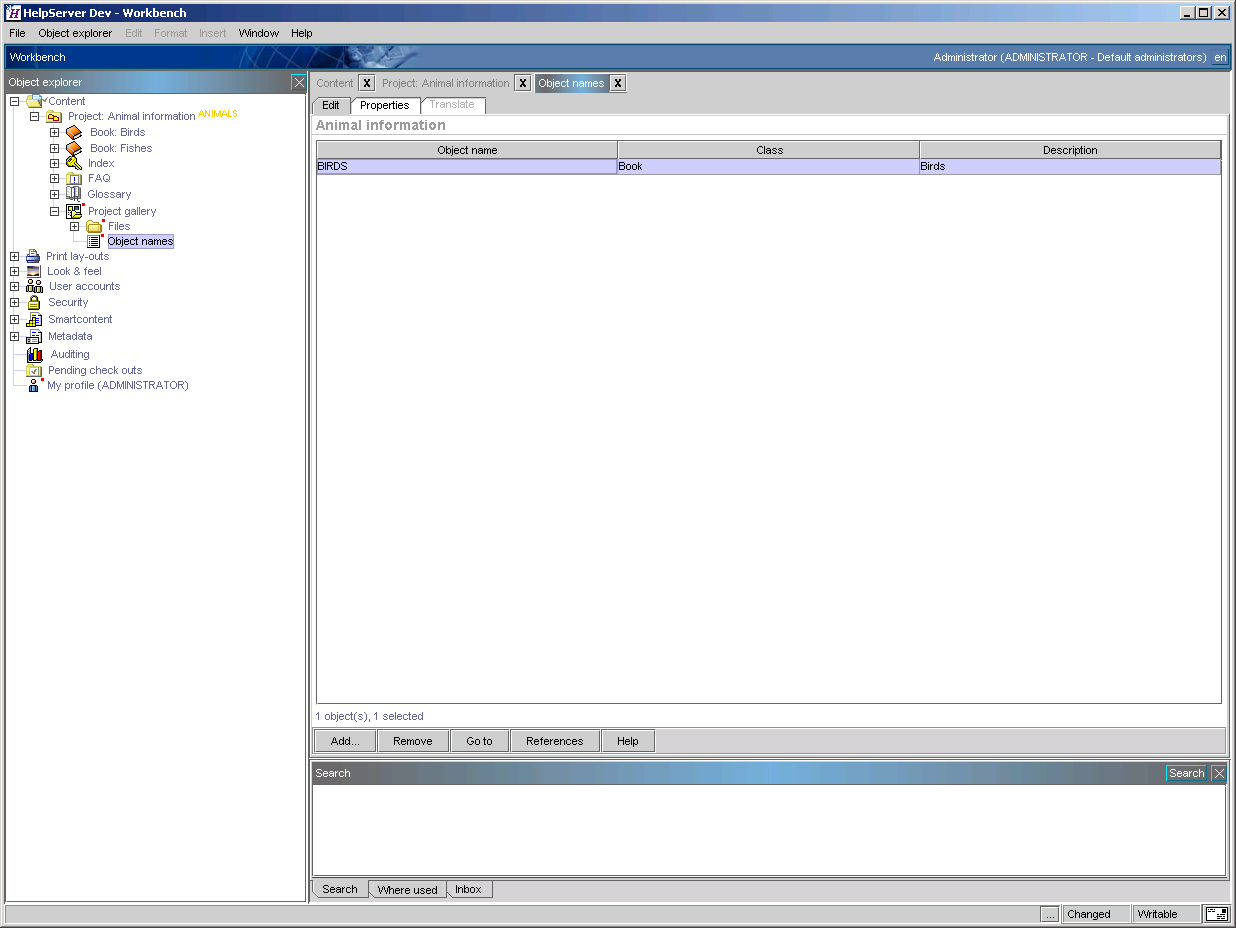
Task: Click the Look & feel icon
Action: click(33, 271)
